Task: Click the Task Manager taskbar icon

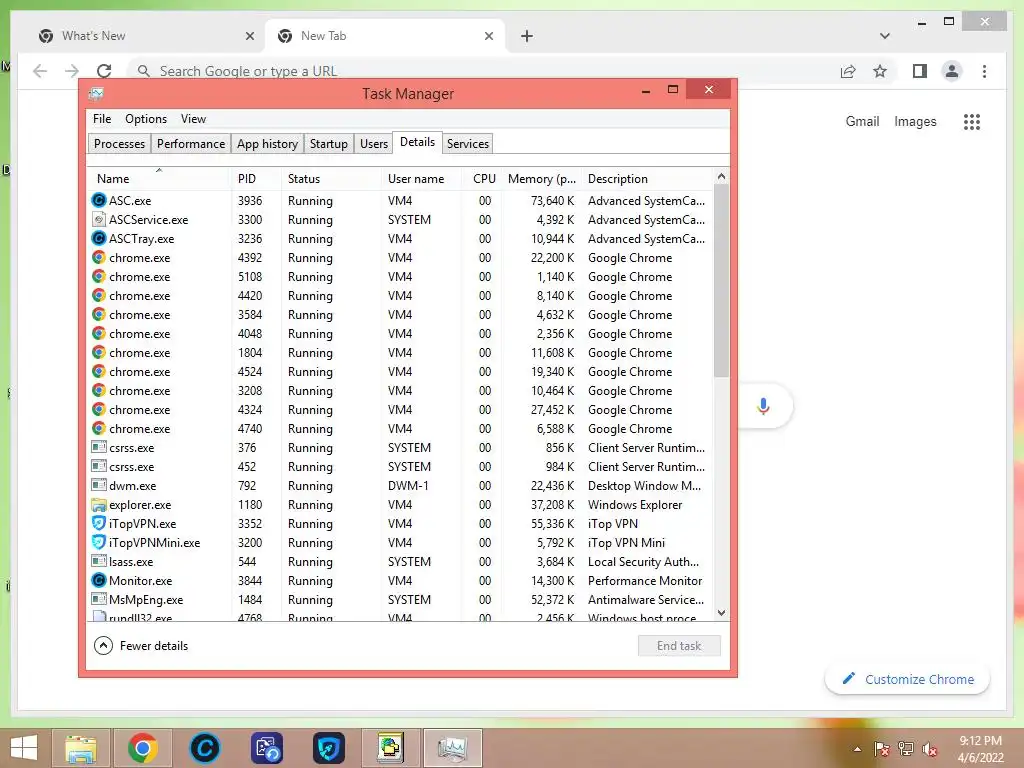Action: [x=453, y=748]
